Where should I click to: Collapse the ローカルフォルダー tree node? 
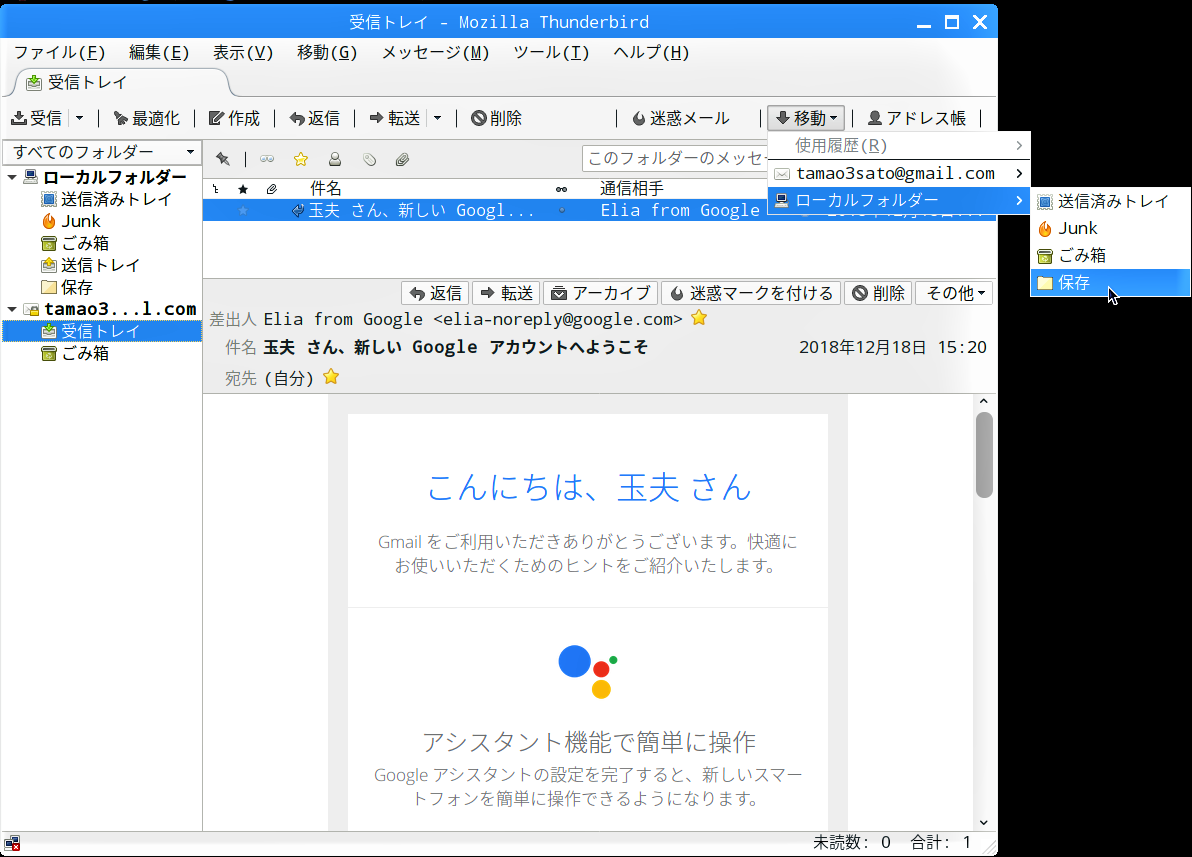pos(12,177)
